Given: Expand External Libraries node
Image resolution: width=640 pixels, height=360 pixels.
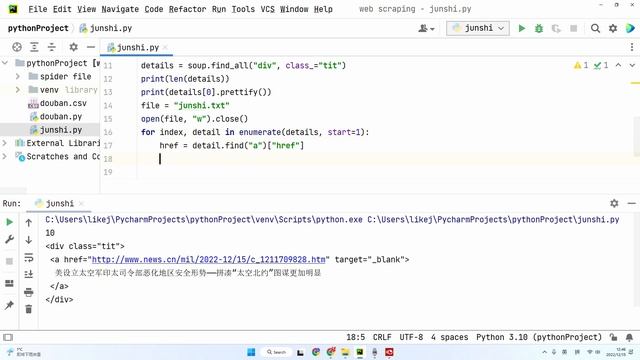Looking at the screenshot, I should pyautogui.click(x=5, y=143).
